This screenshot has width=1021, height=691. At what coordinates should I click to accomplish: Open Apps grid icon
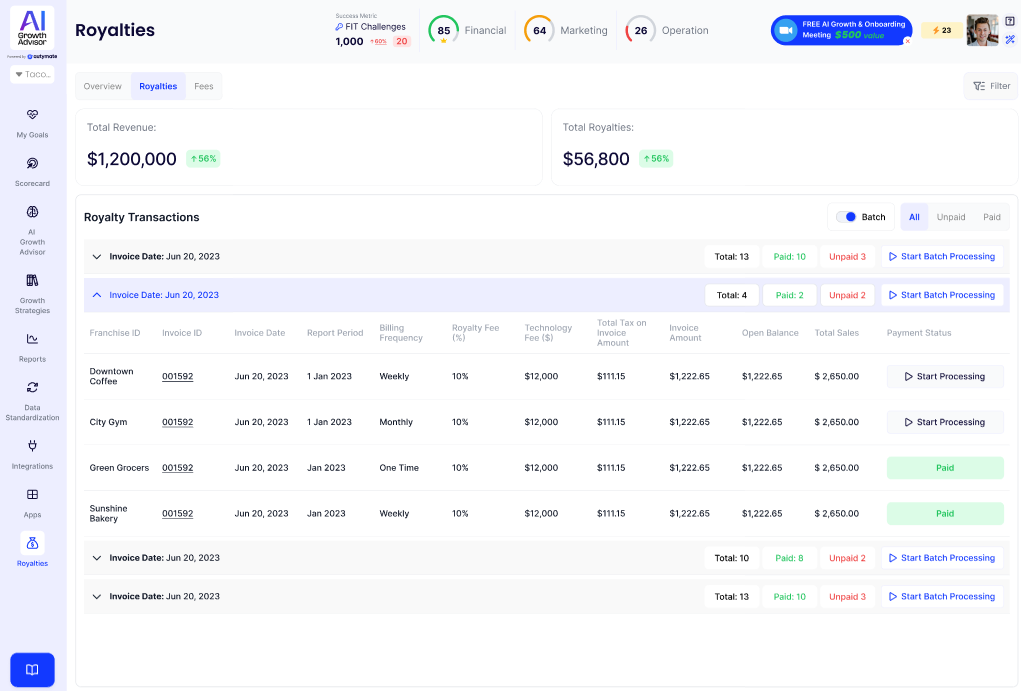click(32, 495)
